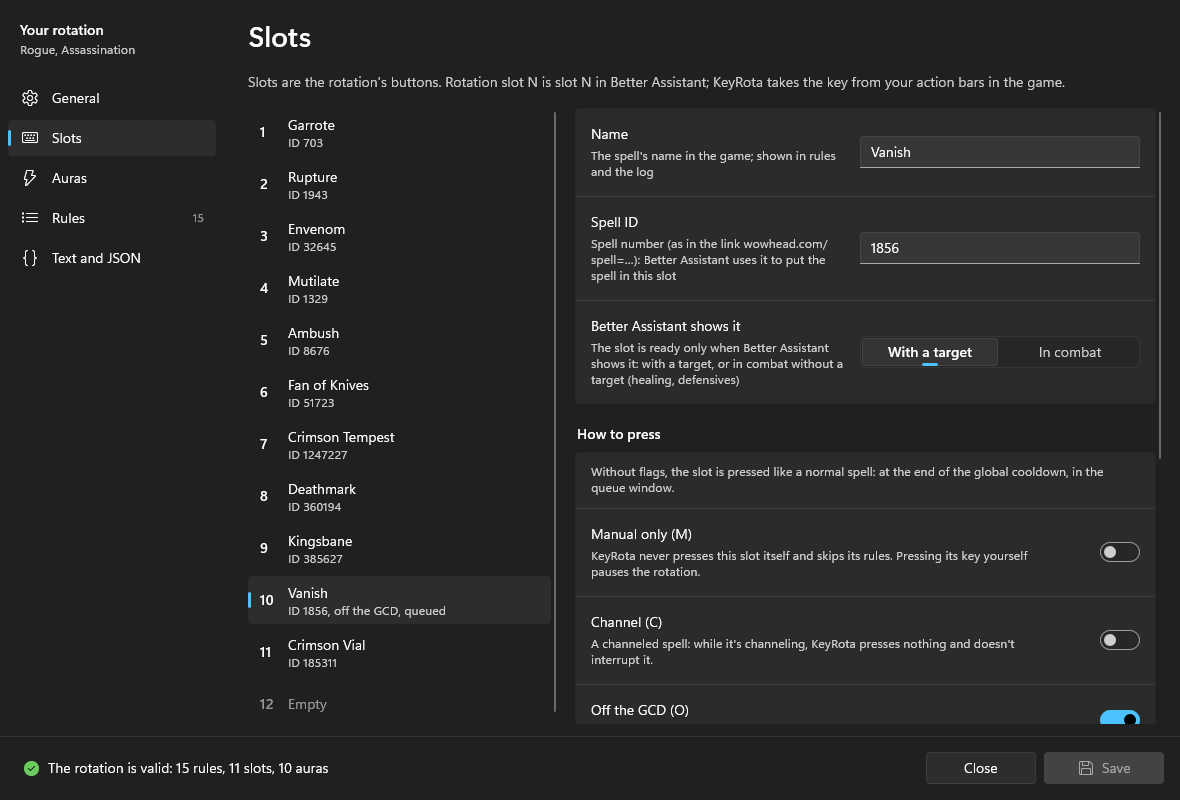Toggle the Channel (C) switch
The width and height of the screenshot is (1180, 800).
tap(1119, 640)
